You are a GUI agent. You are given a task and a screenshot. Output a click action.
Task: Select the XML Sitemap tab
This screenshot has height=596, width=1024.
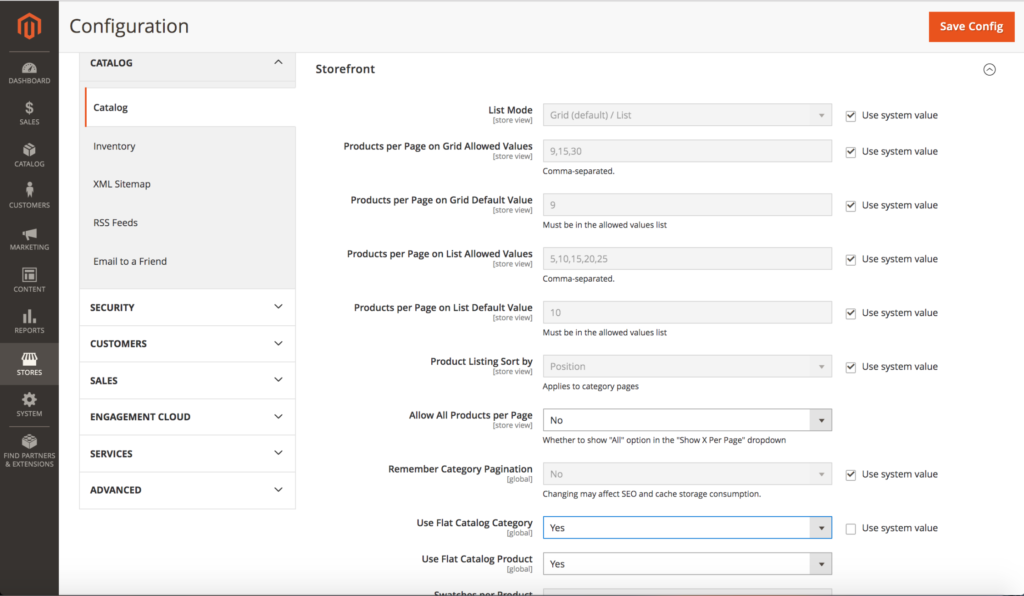122,184
